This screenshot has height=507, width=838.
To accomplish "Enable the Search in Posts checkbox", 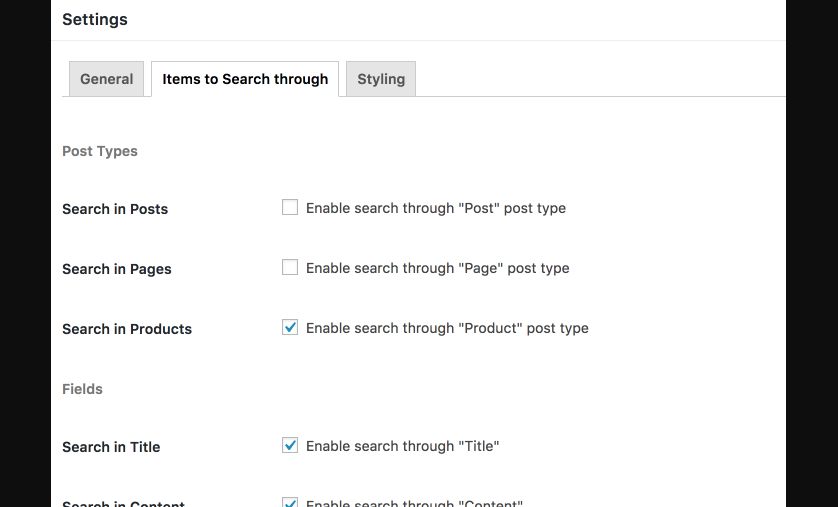I will click(290, 208).
